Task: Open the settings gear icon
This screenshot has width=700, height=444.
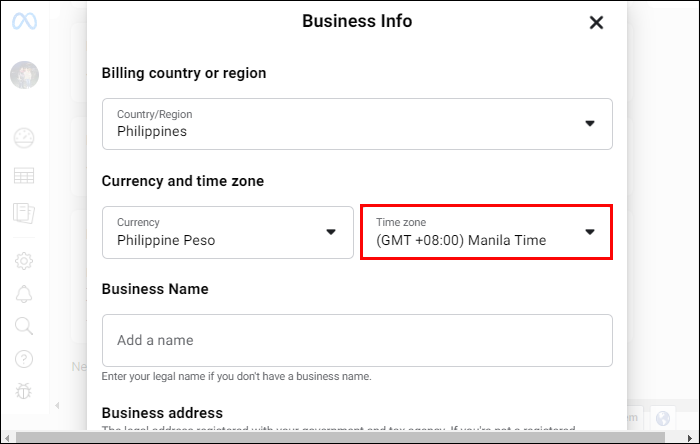Action: pos(24,261)
